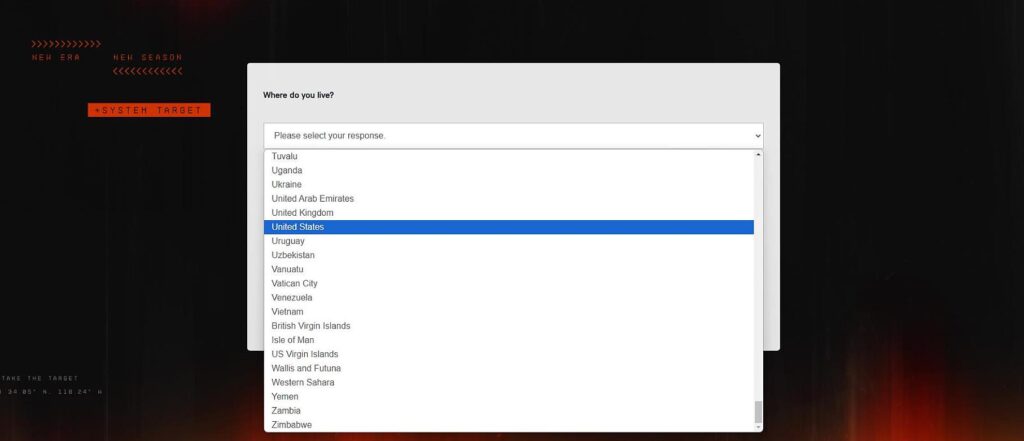Choose Venezuela from the list
The image size is (1024, 441).
point(292,298)
